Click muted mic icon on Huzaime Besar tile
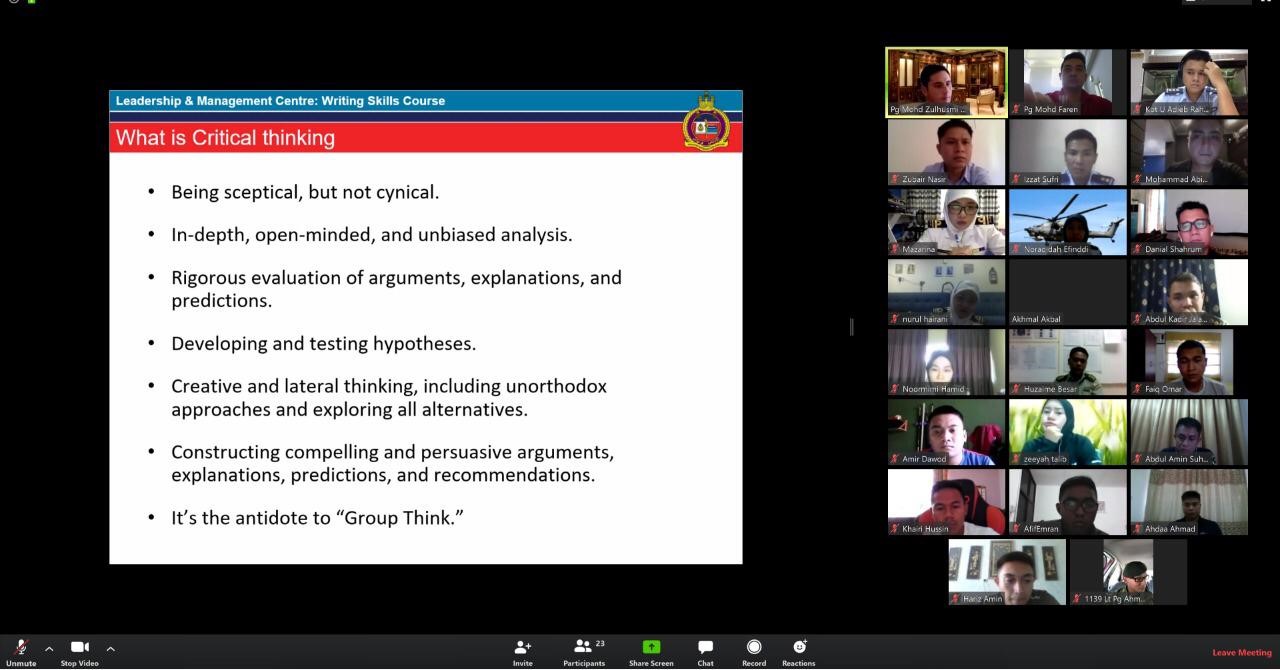The width and height of the screenshot is (1280, 670). pyautogui.click(x=1016, y=389)
